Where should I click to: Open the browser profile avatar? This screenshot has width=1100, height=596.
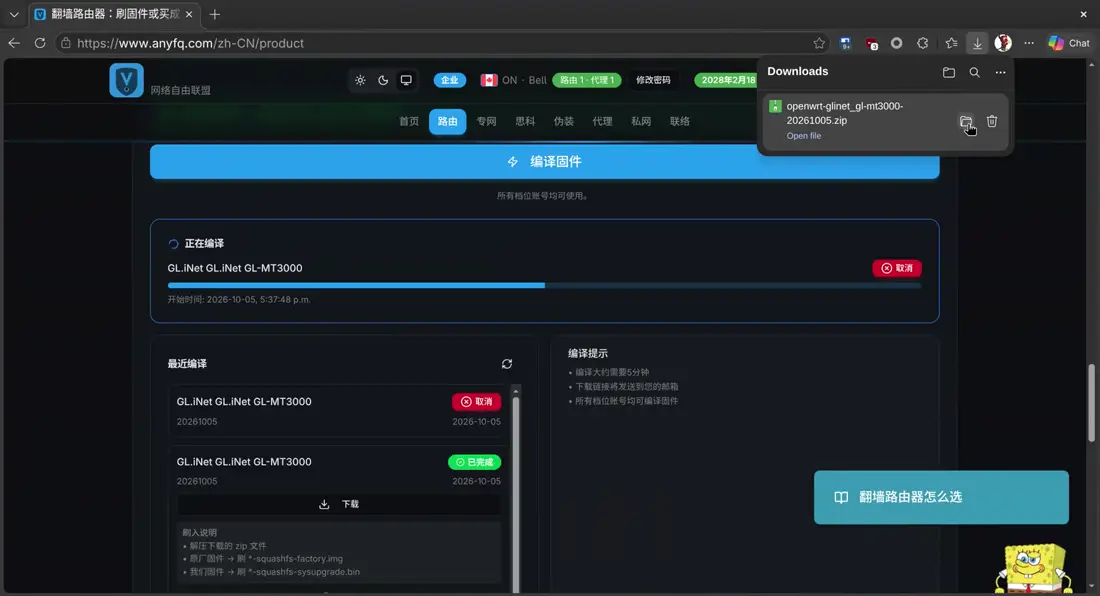click(x=1003, y=43)
